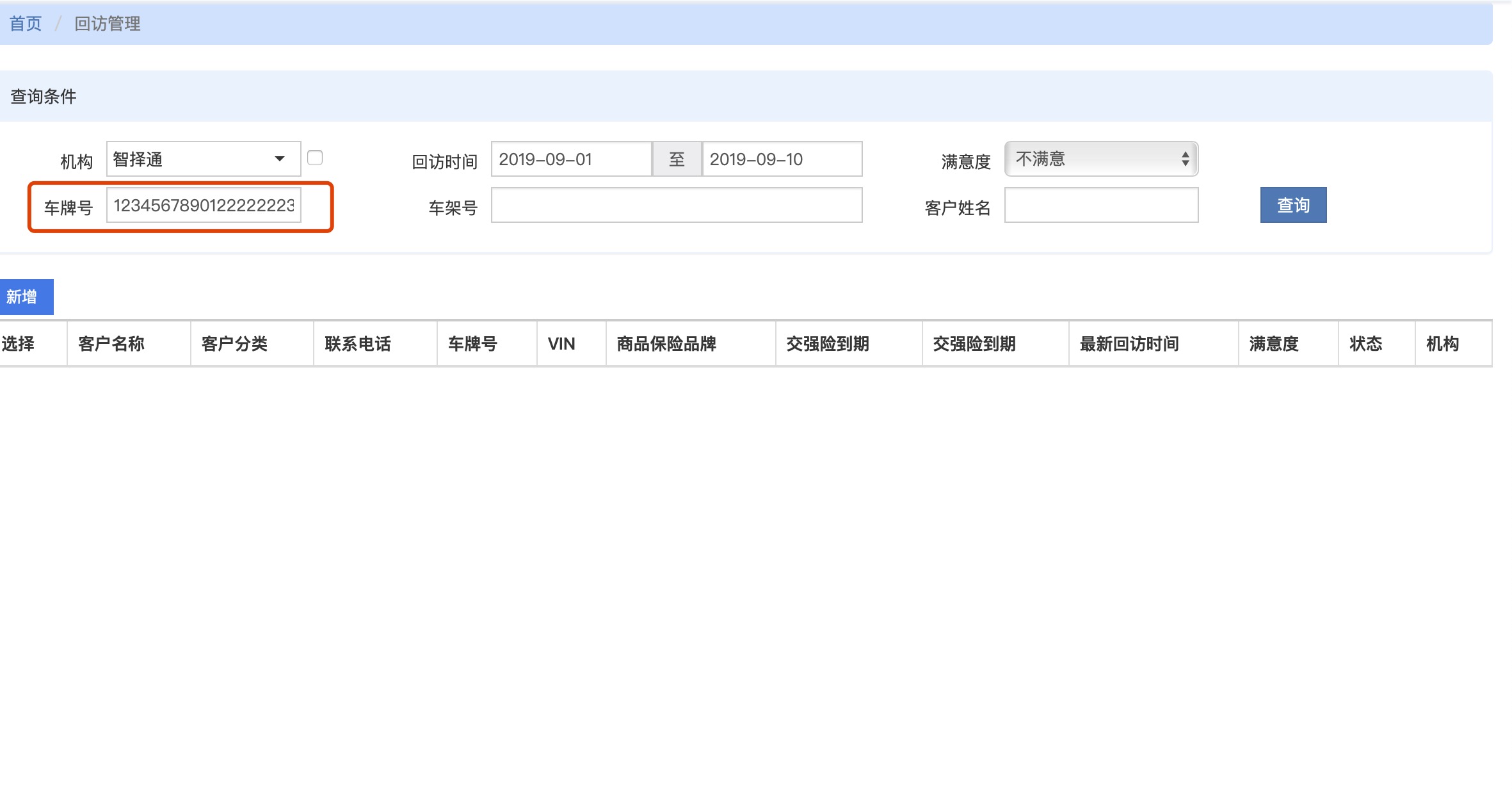Click the 客户姓名 text input
This screenshot has height=794, width=1512.
[1101, 206]
